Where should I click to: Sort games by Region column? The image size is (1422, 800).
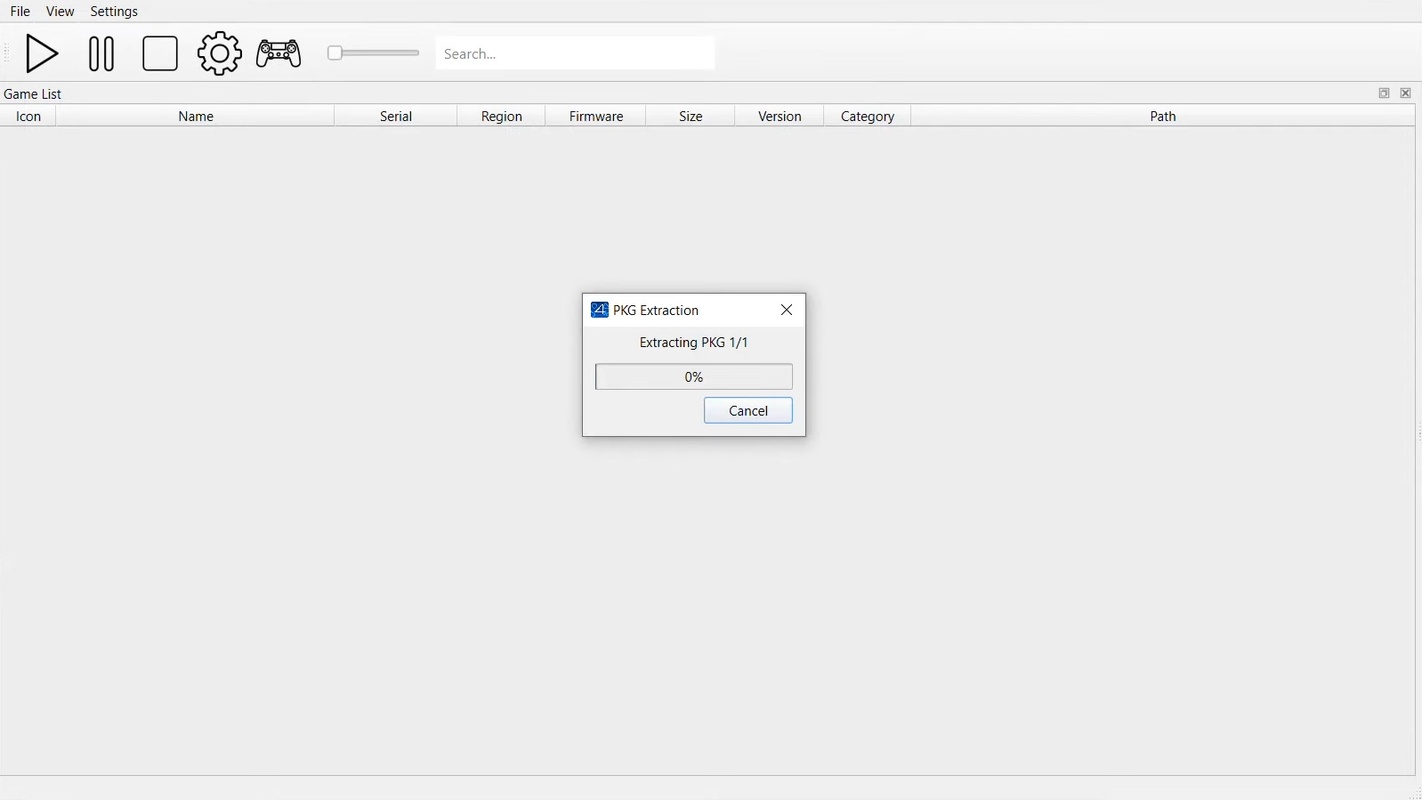[x=501, y=116]
